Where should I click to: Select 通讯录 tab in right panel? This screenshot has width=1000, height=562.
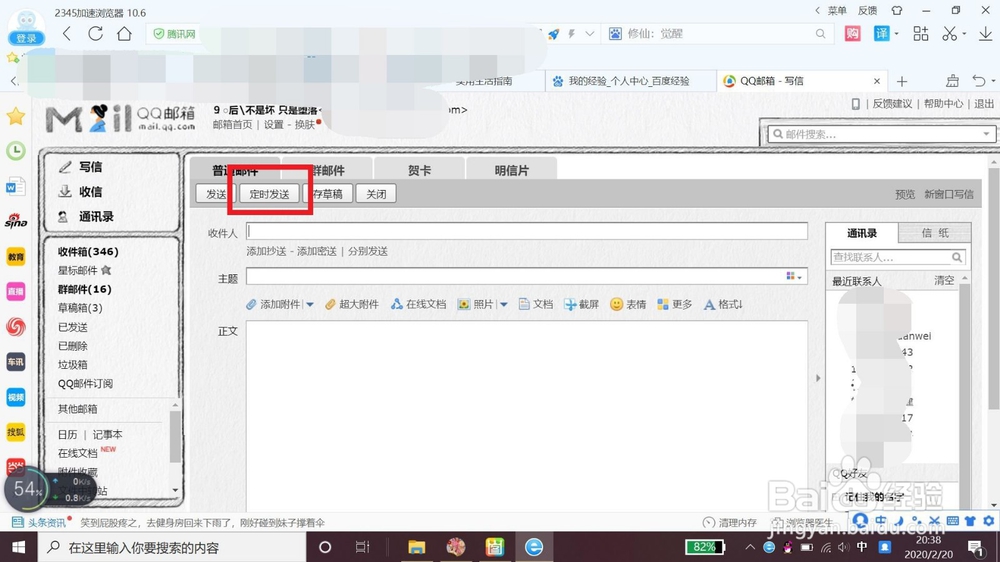click(862, 233)
